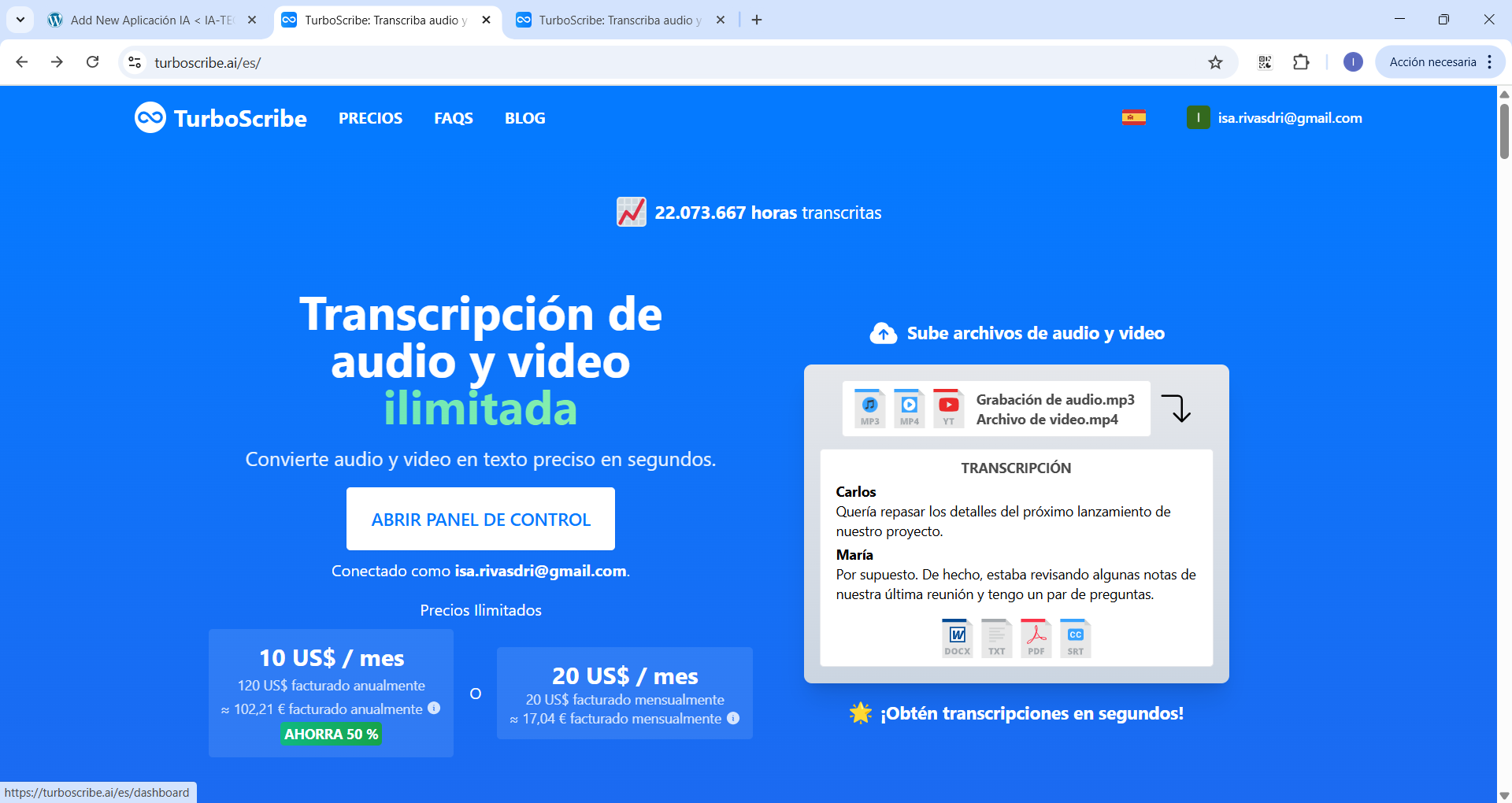Click the TurboScribe infinity logo icon

[x=150, y=118]
